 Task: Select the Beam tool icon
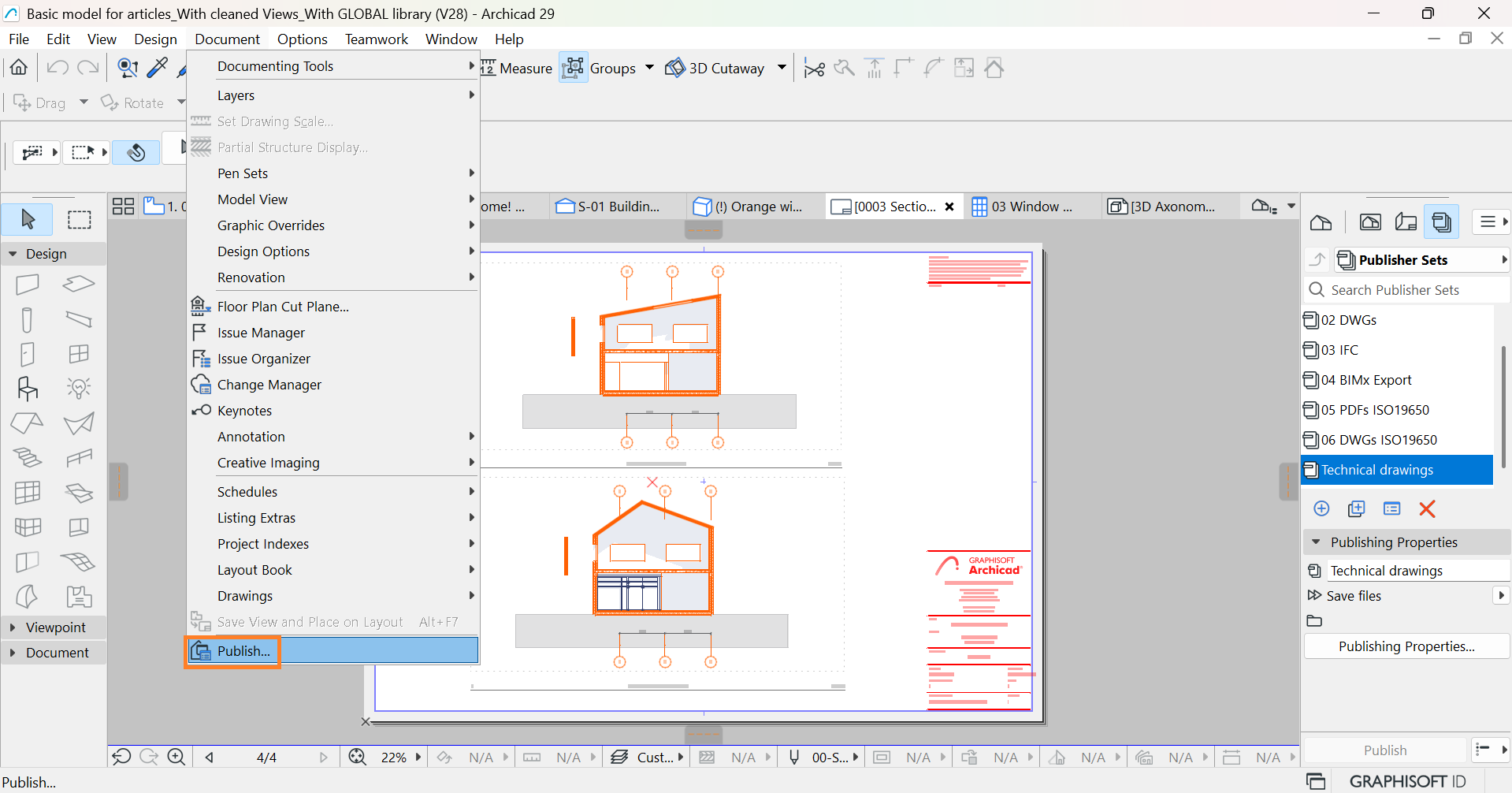tap(79, 319)
